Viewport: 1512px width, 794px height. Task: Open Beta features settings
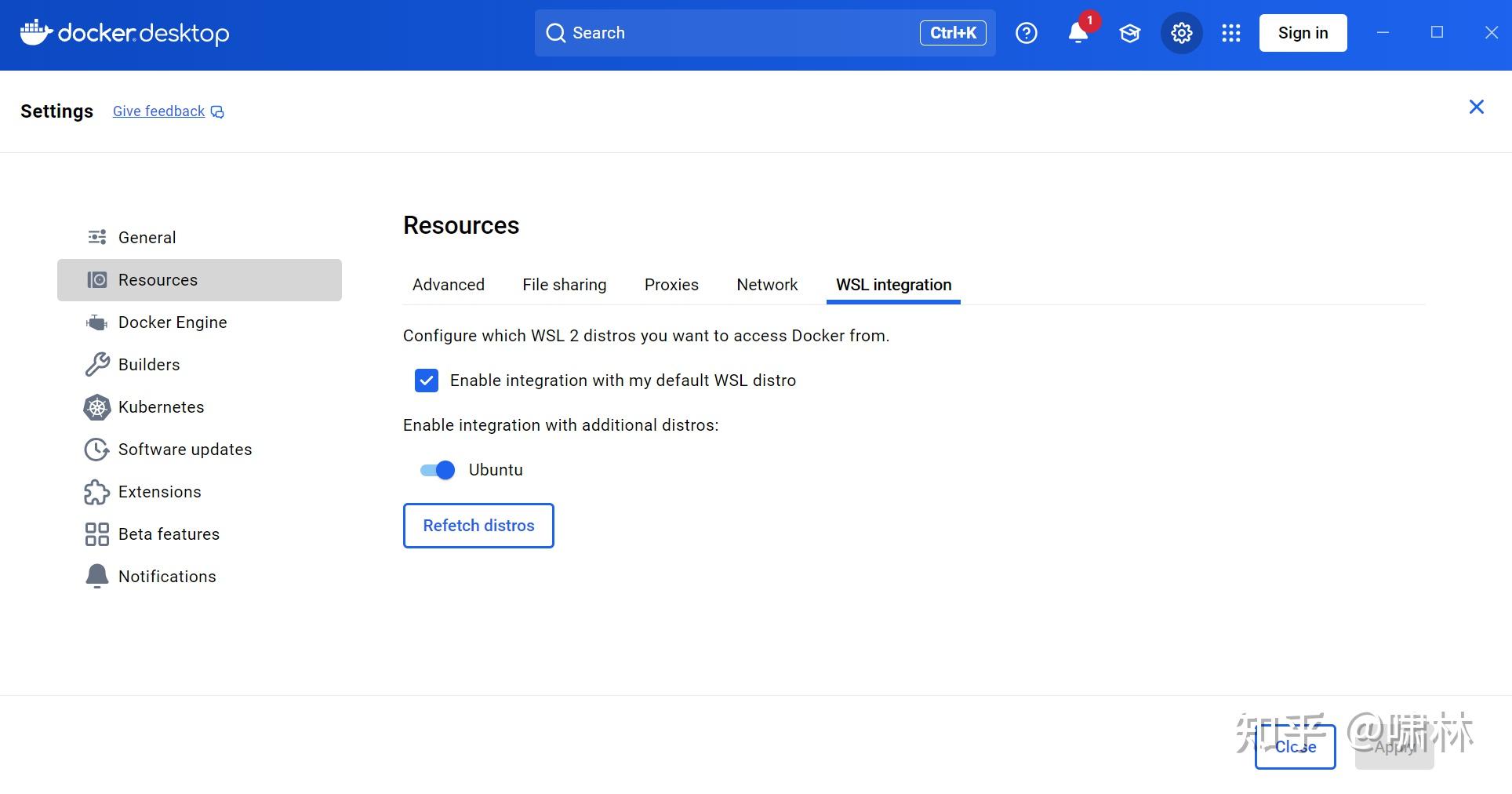click(x=199, y=534)
